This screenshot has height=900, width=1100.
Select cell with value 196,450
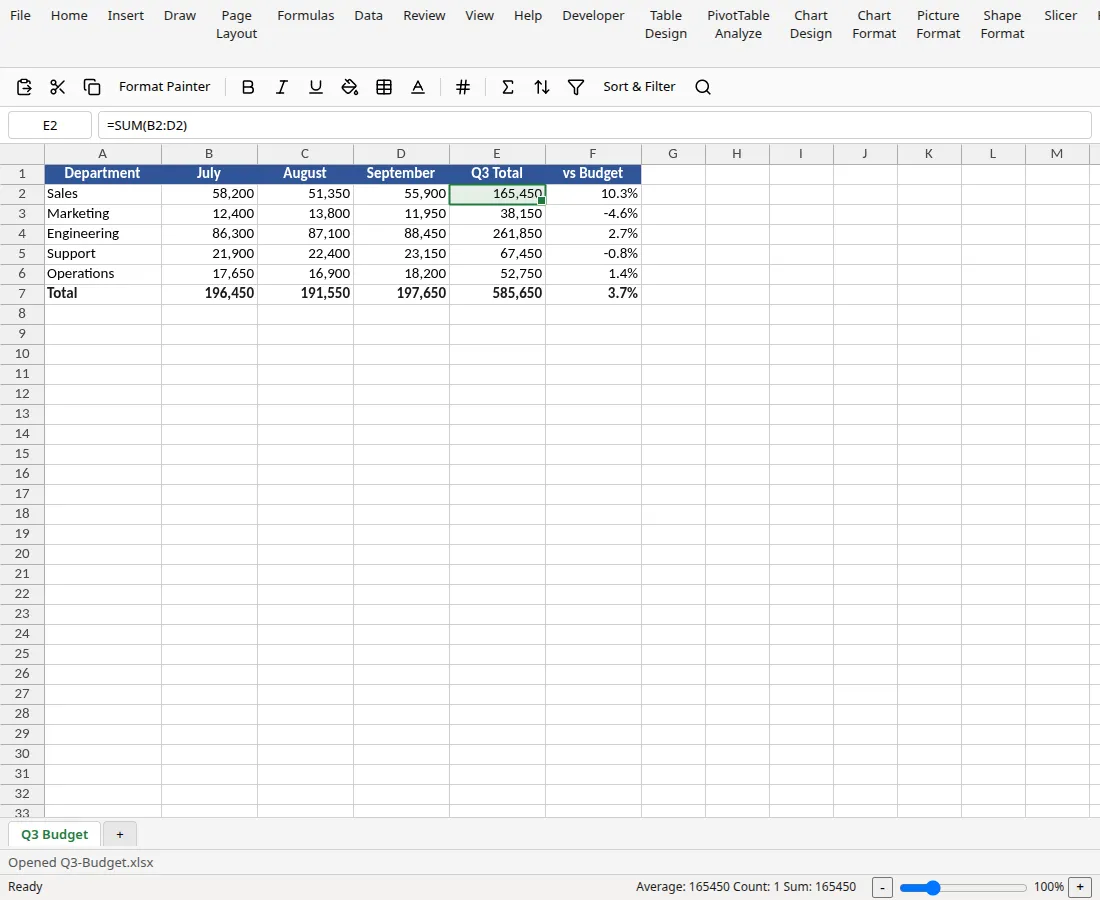tap(209, 294)
